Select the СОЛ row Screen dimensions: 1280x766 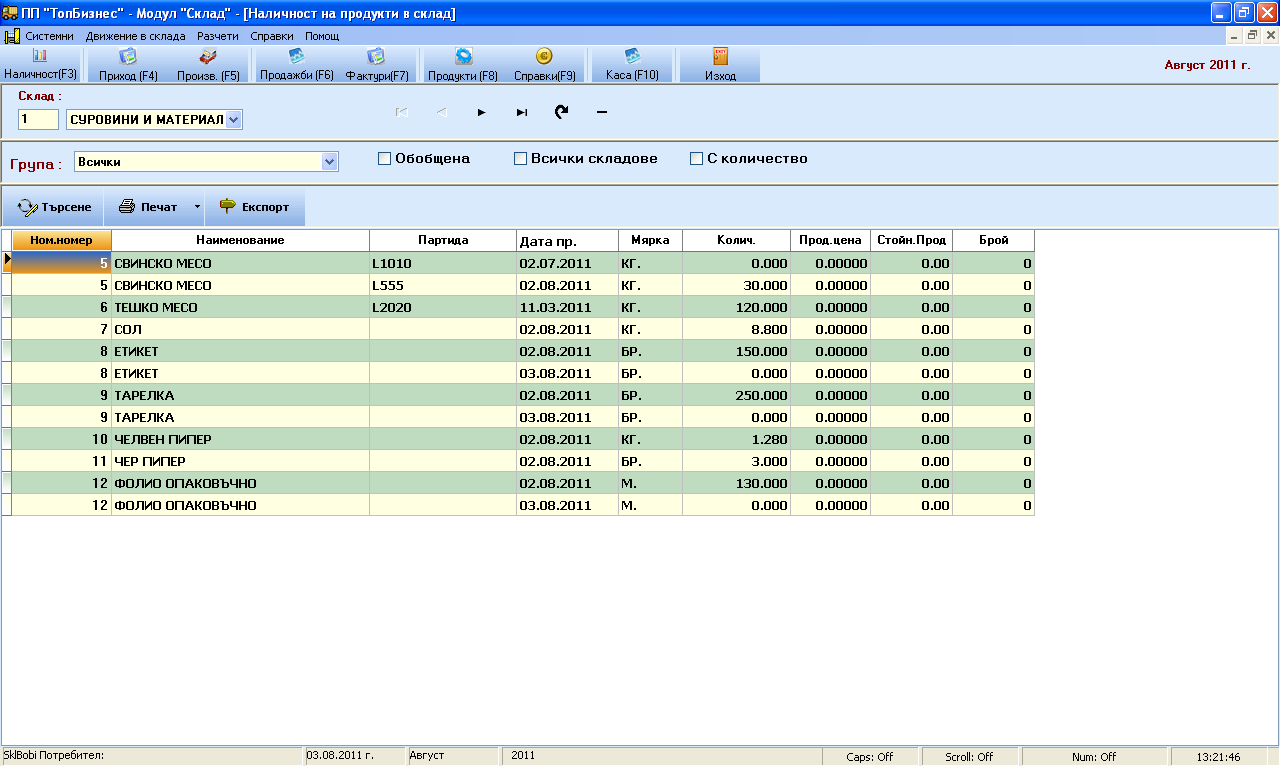tap(518, 329)
